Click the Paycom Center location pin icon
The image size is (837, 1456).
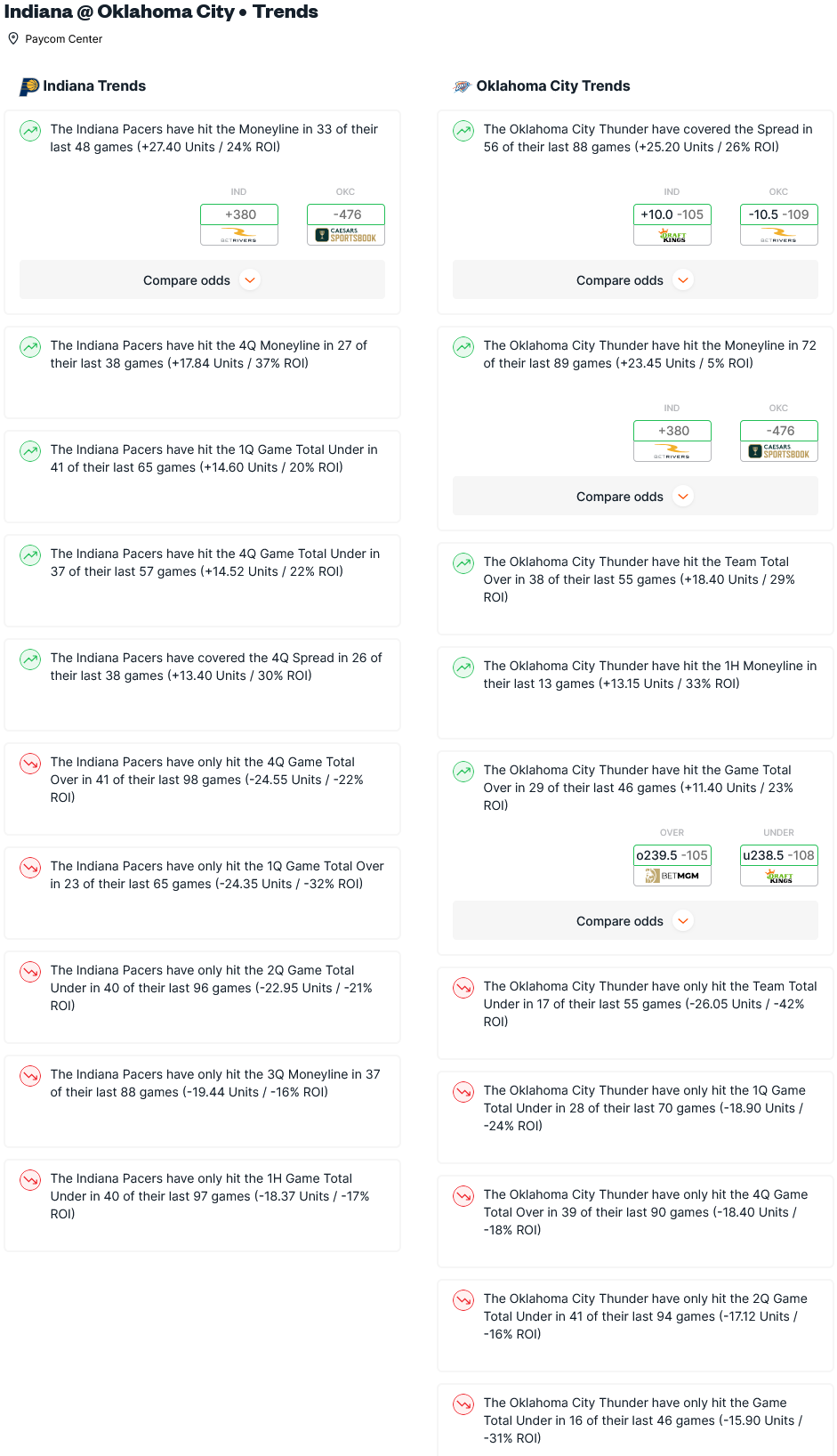pos(13,38)
